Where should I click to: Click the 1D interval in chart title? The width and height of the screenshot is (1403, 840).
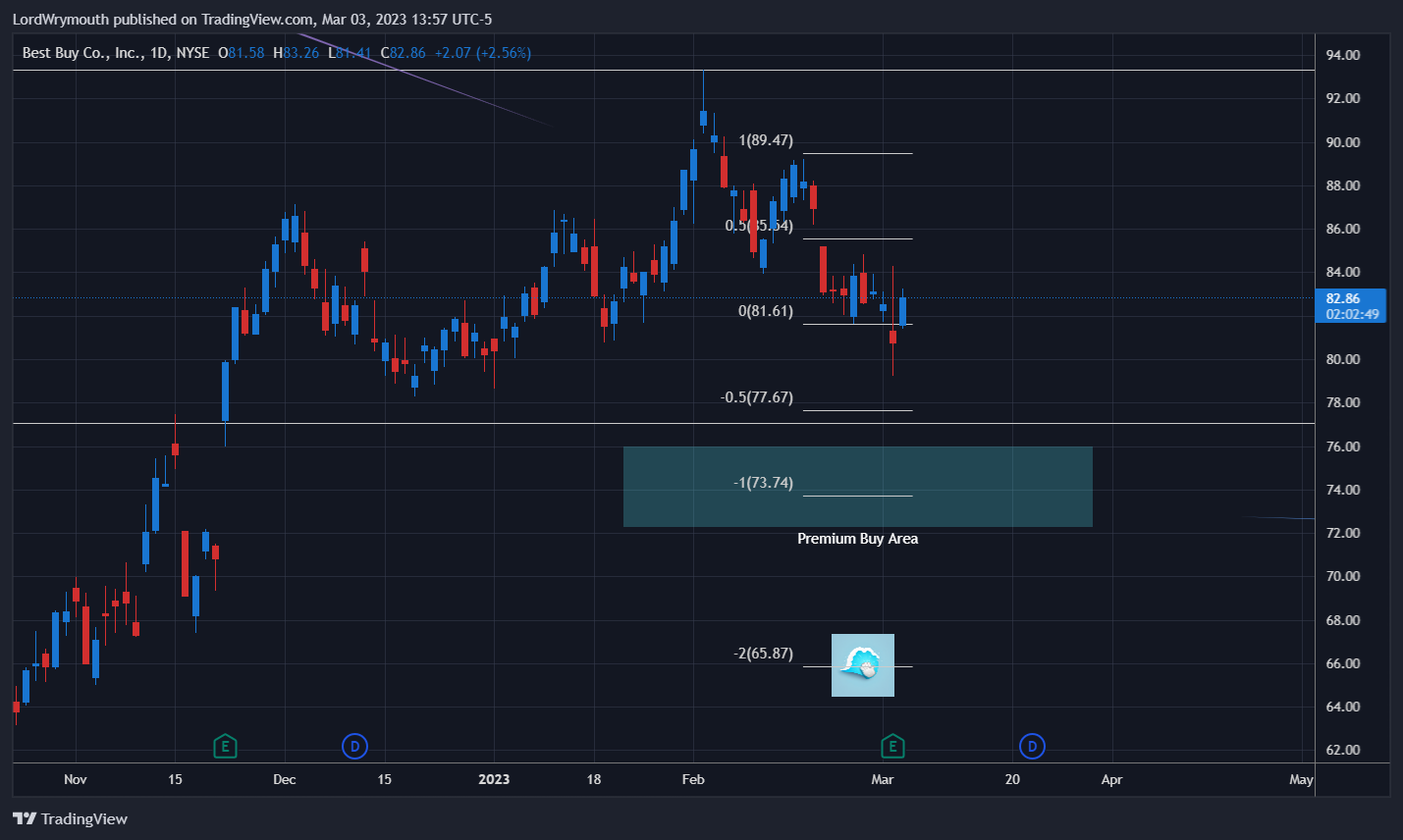pyautogui.click(x=158, y=53)
